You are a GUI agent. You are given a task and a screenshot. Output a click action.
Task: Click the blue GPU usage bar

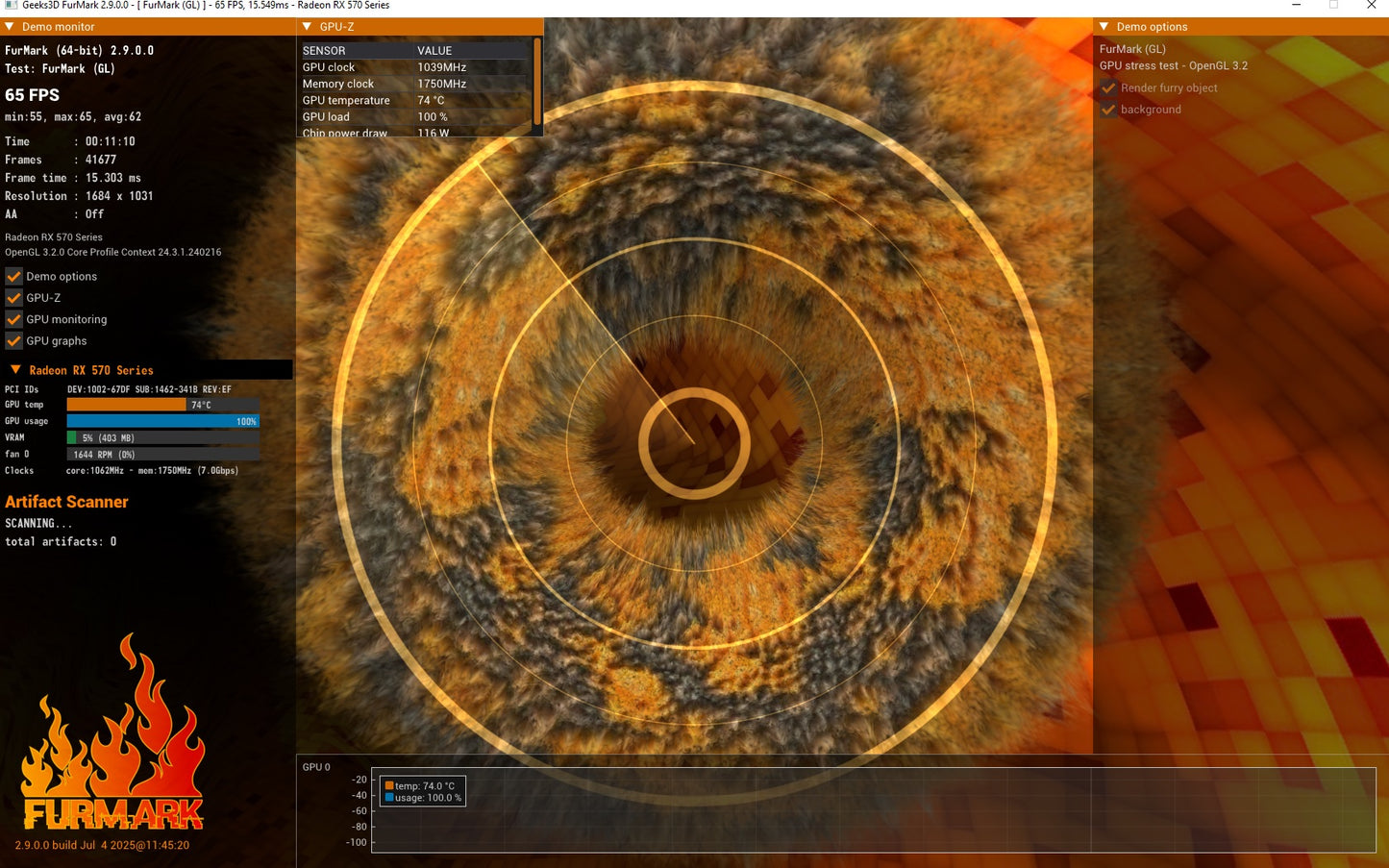[162, 421]
